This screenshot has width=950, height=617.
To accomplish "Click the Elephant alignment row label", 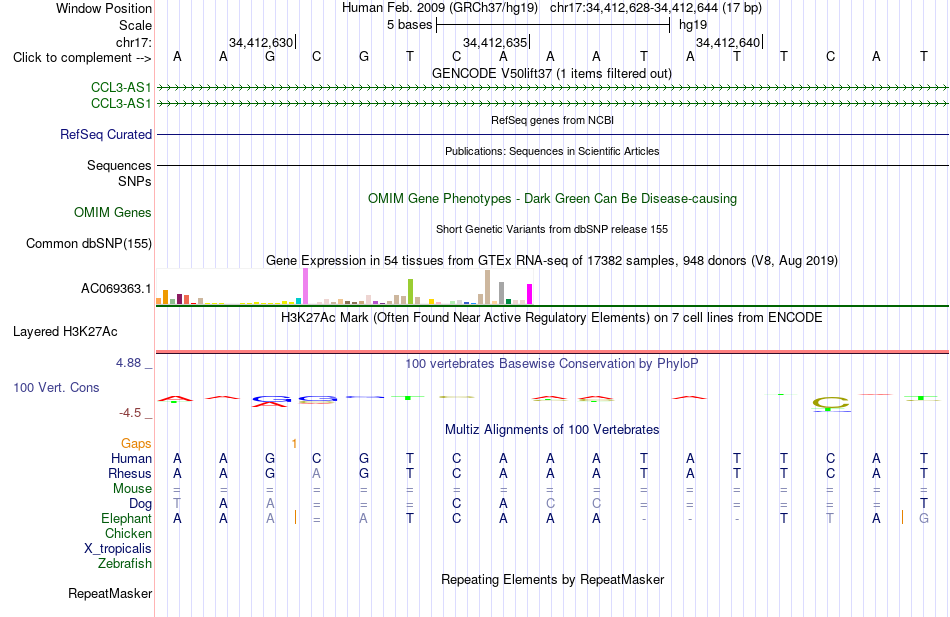I will 126,519.
